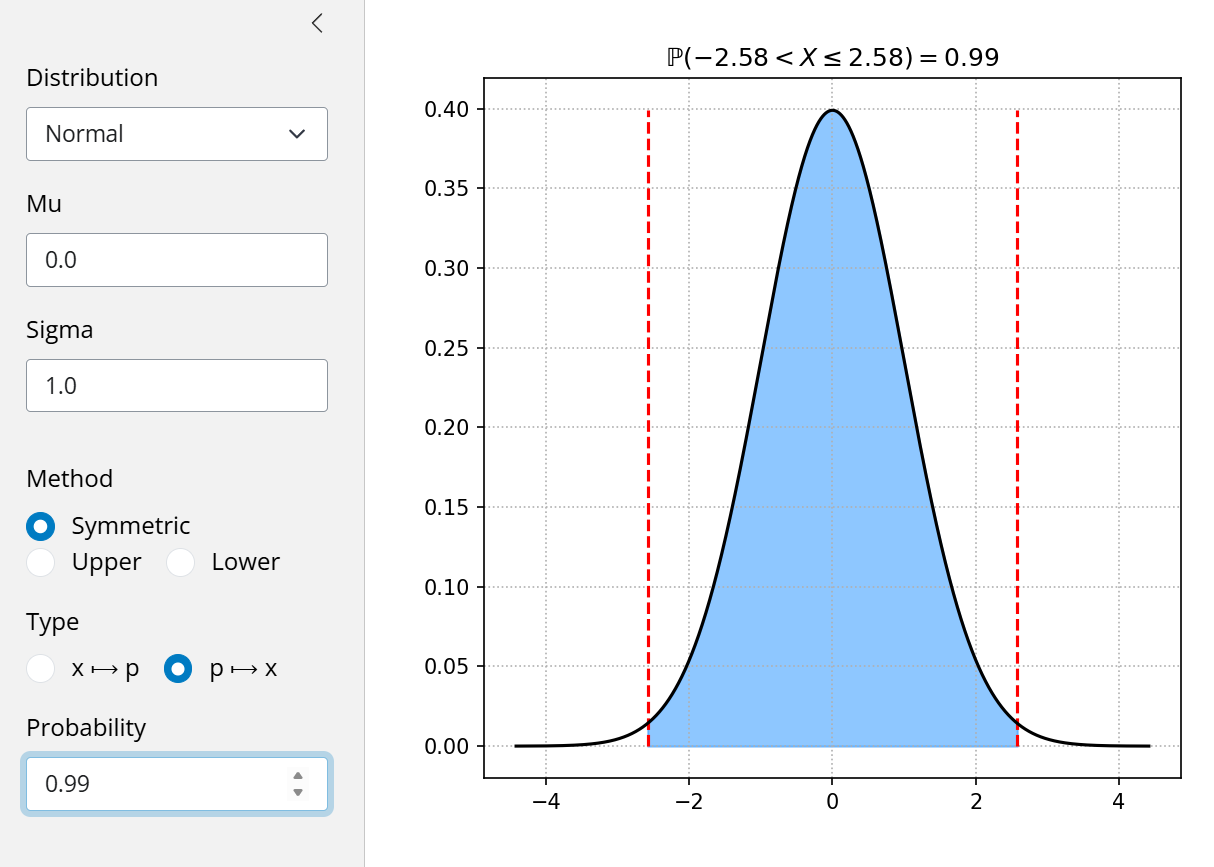Decrease Probability with the stepper down arrow

(x=298, y=793)
